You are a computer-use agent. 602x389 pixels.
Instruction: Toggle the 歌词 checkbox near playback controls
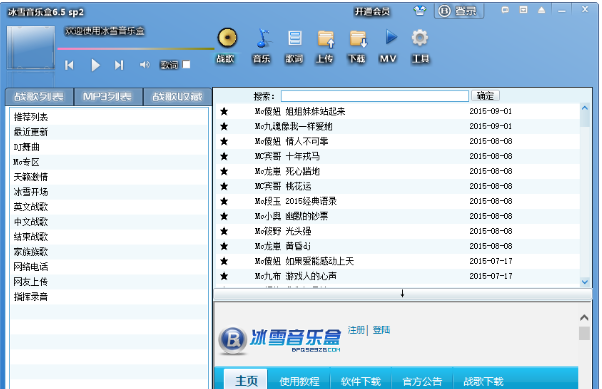pyautogui.click(x=186, y=65)
